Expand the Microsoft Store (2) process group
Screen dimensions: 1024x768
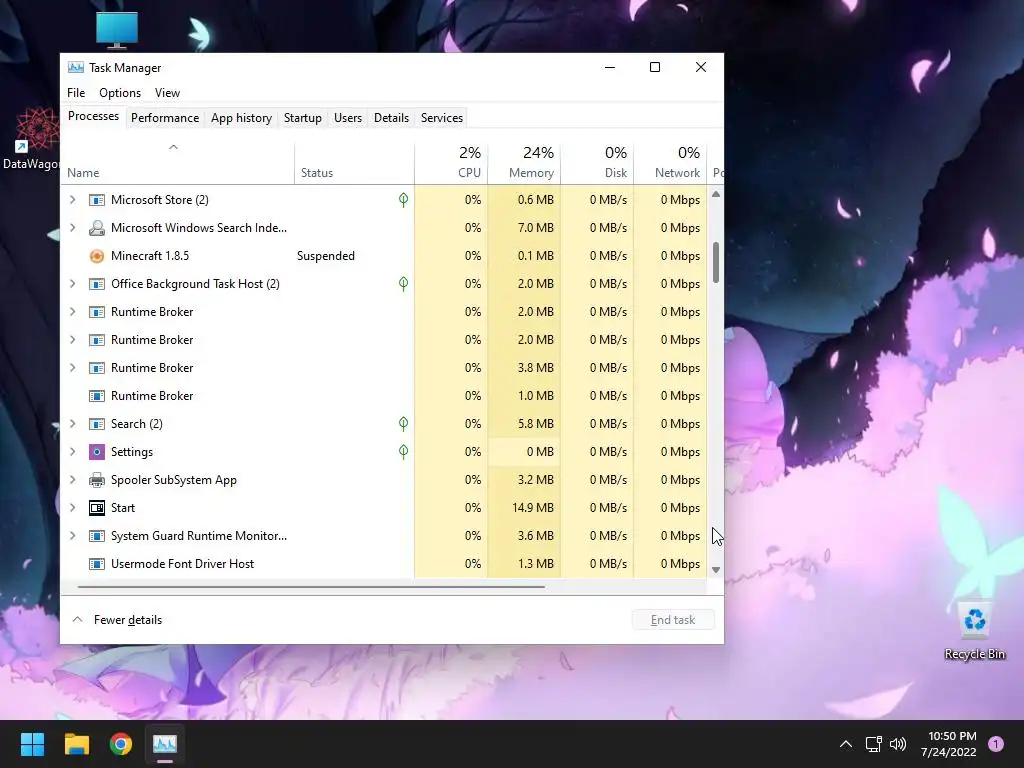72,200
